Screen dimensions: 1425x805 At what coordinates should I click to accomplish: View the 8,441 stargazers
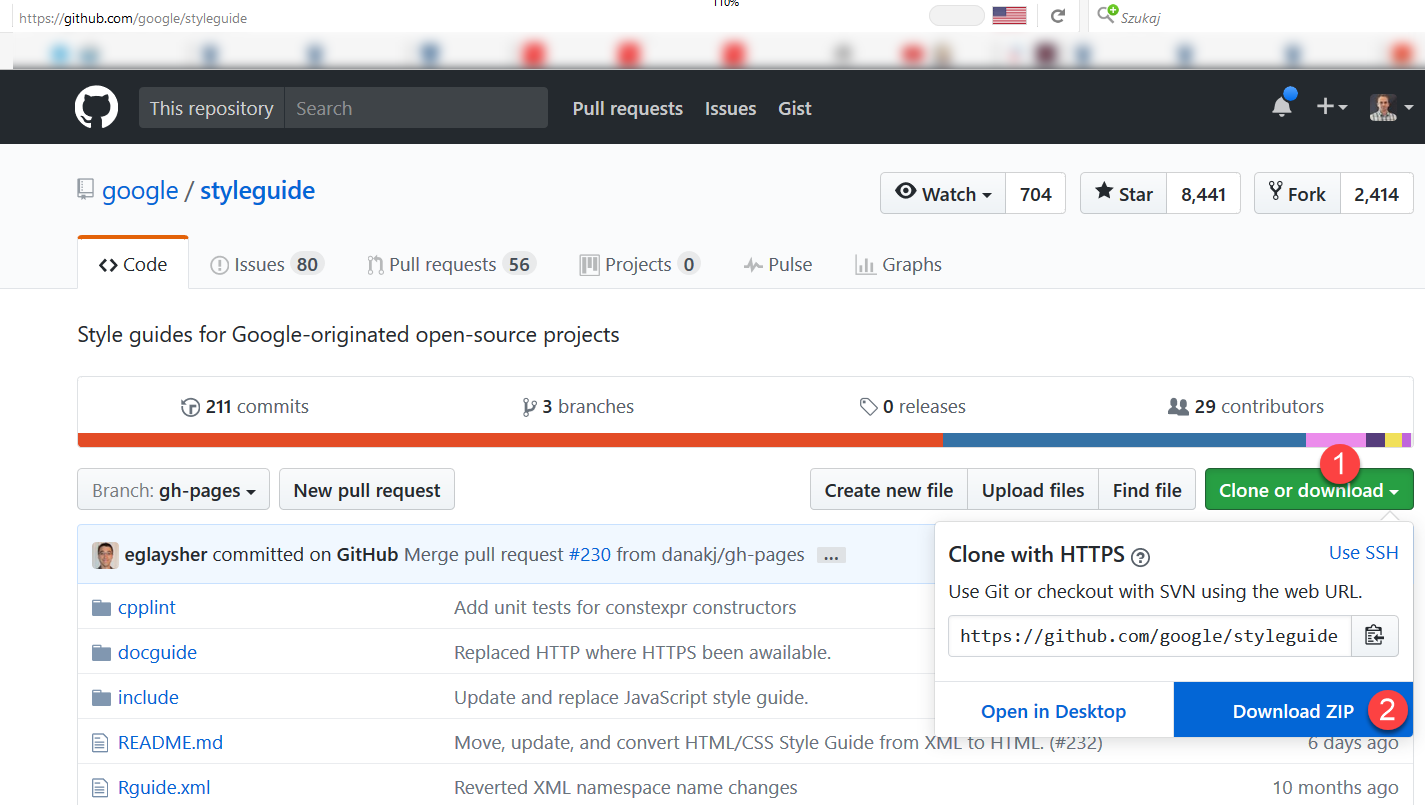point(1203,194)
